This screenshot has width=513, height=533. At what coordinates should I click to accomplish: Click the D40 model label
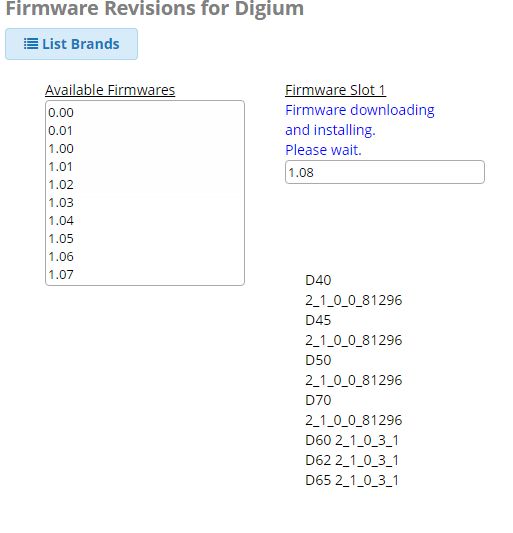pos(318,280)
